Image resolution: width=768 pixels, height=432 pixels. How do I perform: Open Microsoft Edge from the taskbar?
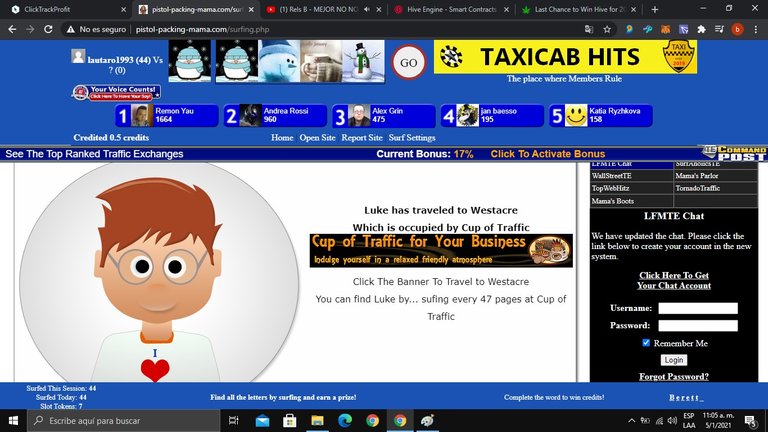(345, 420)
